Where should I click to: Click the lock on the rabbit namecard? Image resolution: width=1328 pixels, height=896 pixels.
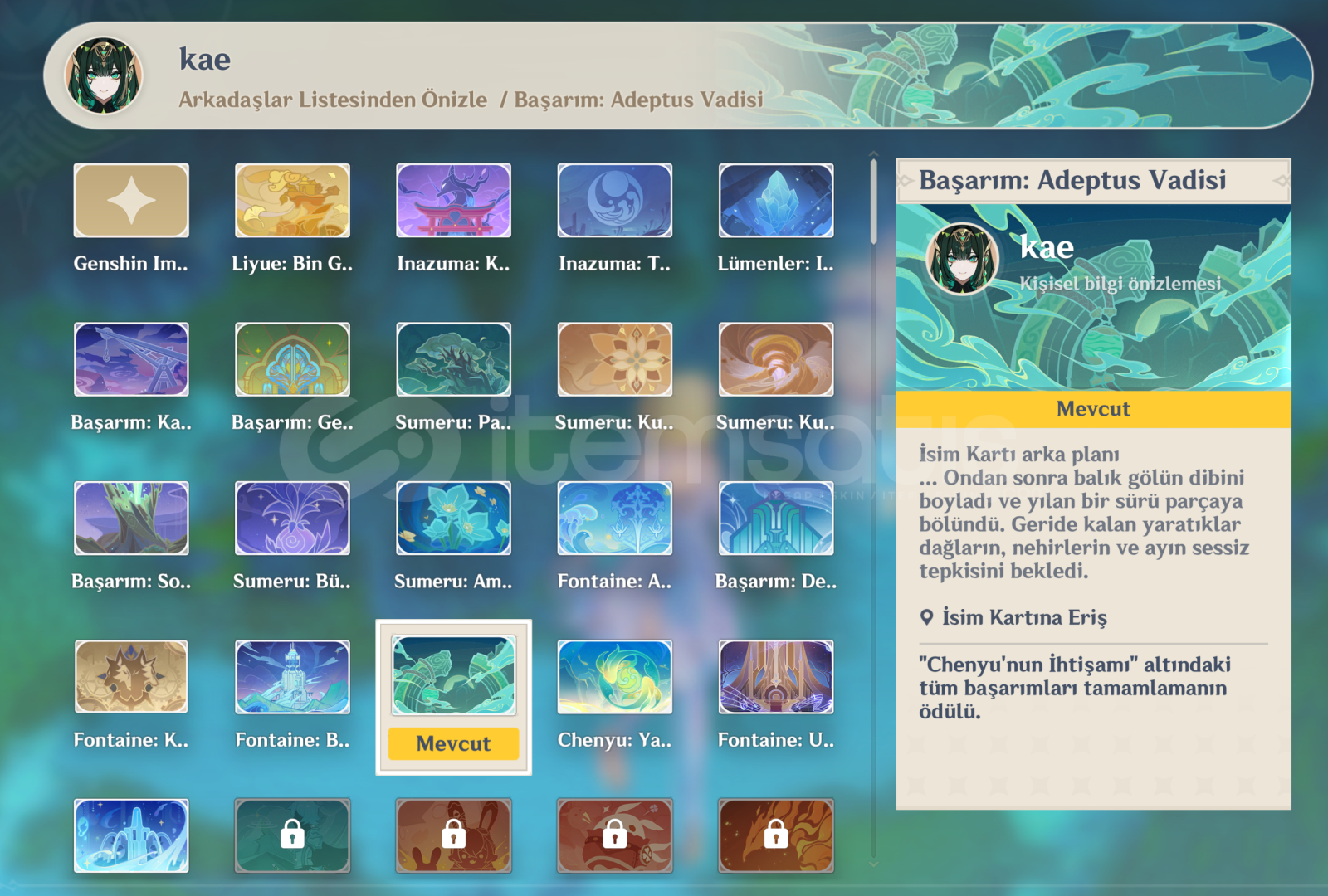[x=453, y=834]
